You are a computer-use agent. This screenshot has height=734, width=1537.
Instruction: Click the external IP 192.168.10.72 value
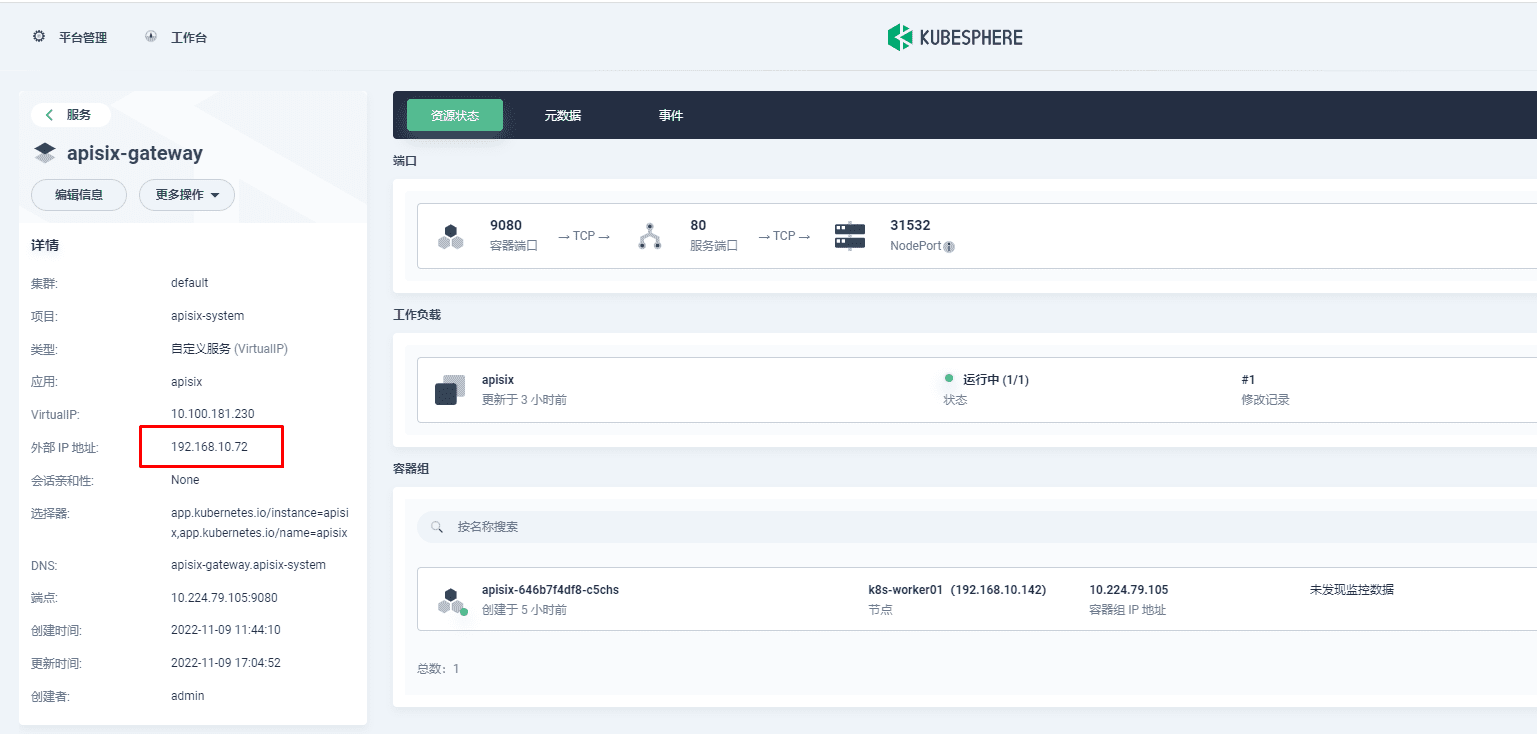209,447
